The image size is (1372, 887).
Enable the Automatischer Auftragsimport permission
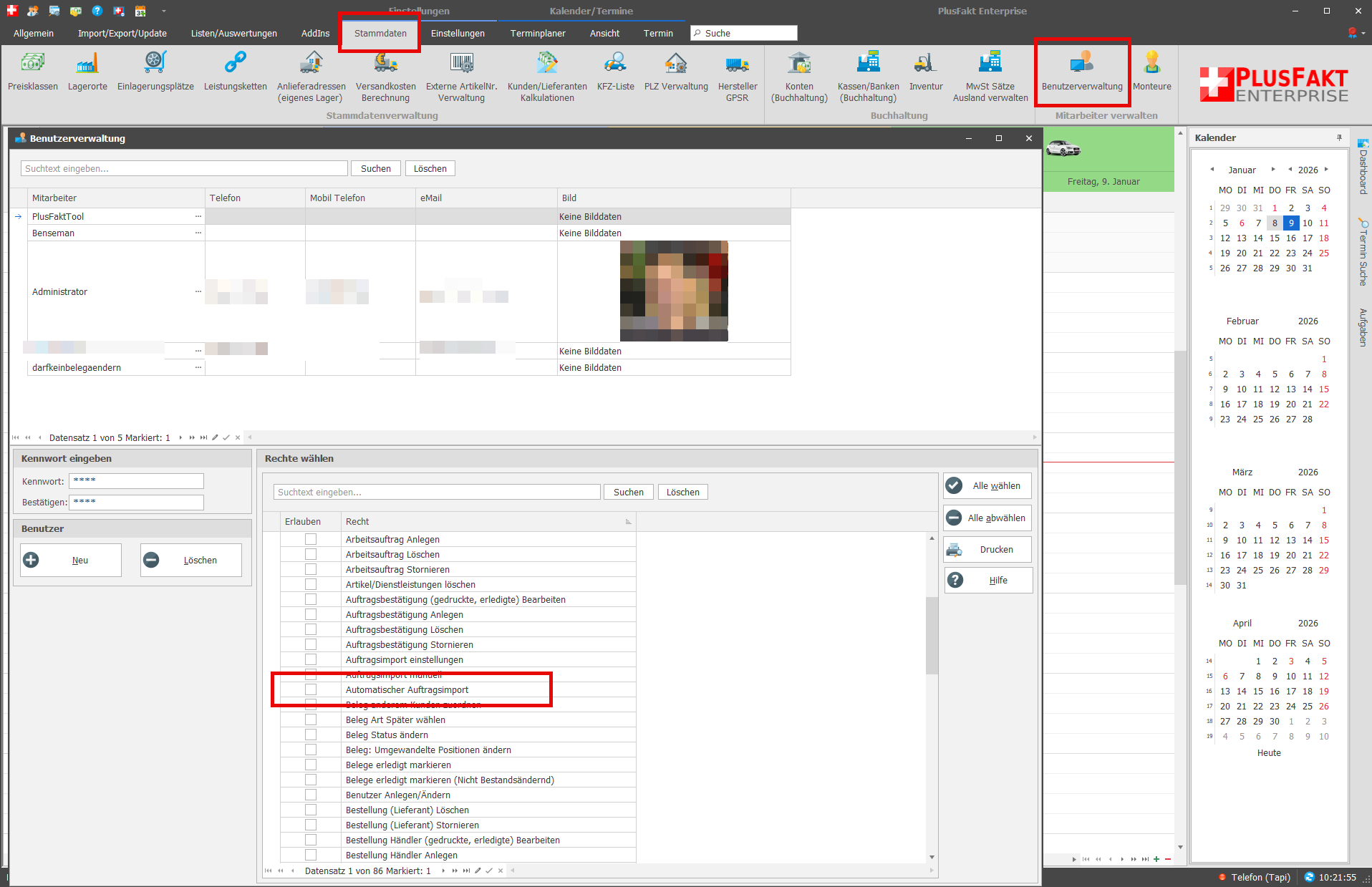311,689
